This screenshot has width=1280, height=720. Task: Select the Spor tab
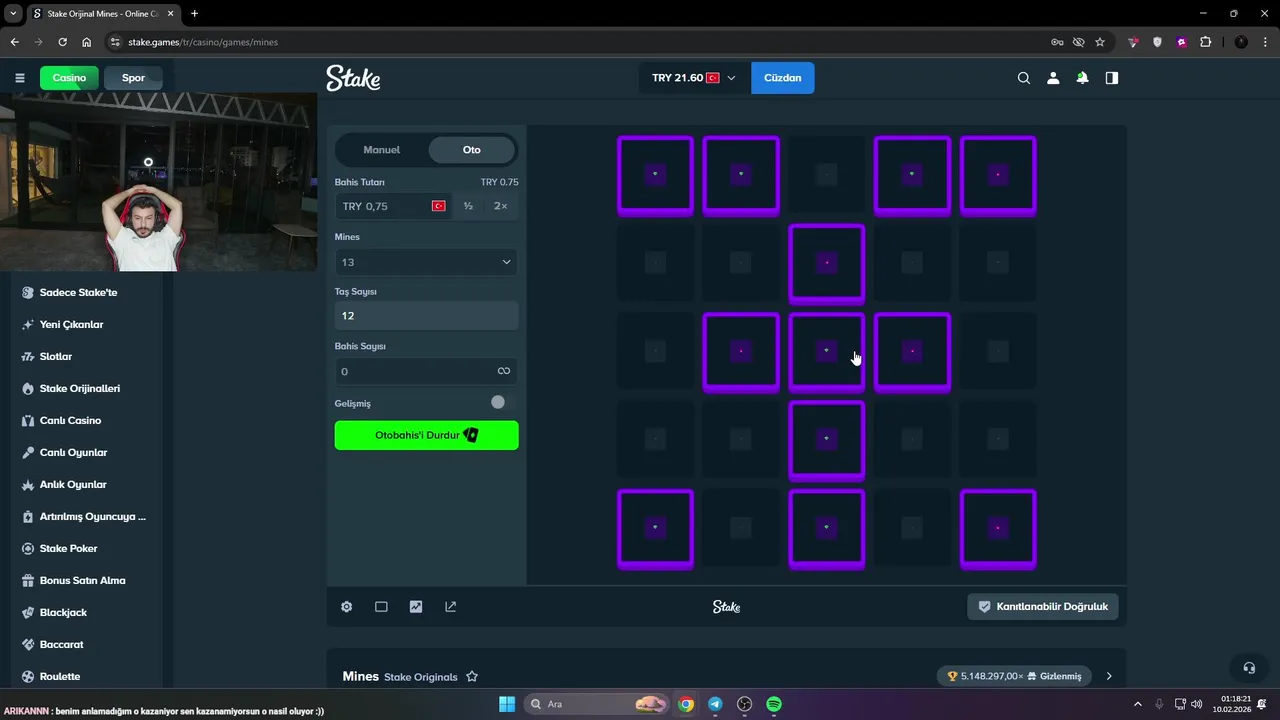point(133,78)
